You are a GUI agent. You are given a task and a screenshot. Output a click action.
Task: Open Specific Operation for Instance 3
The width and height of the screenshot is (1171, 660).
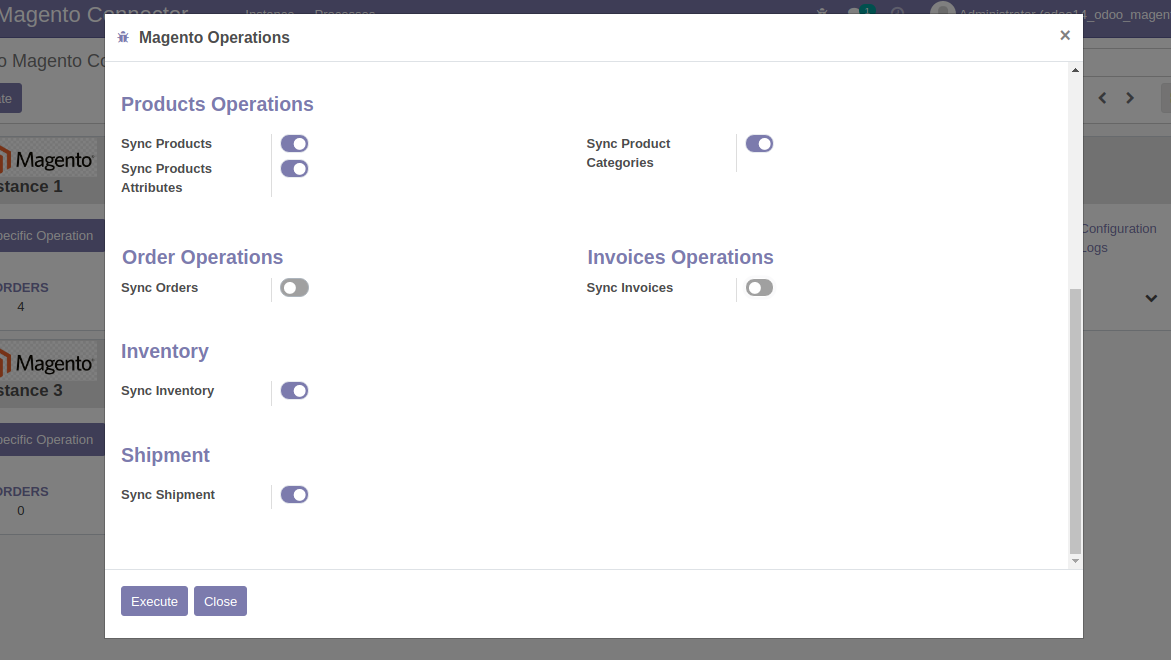point(48,440)
